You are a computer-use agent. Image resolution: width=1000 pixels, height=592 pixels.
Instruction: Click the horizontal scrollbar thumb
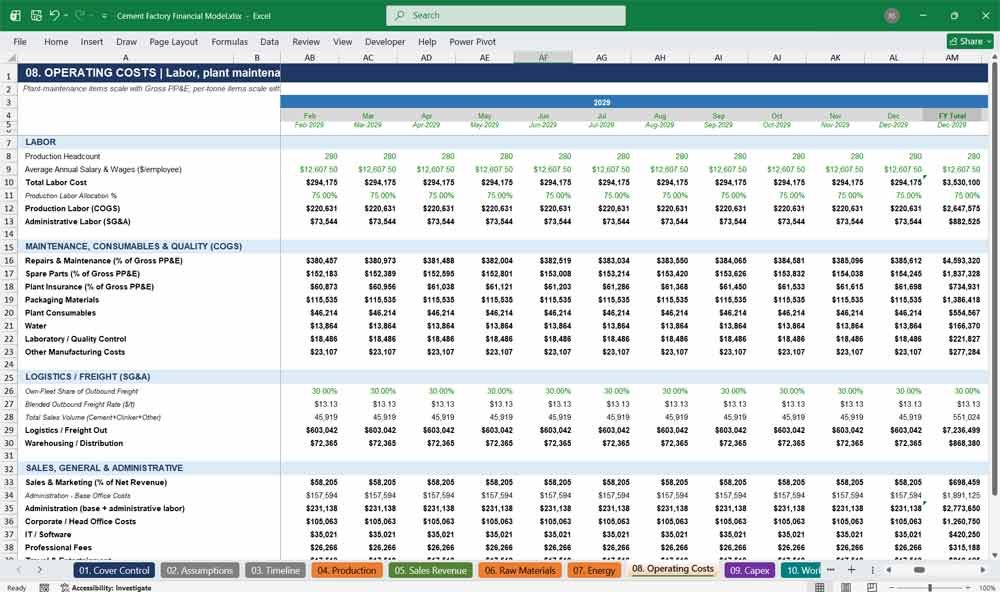(x=919, y=570)
